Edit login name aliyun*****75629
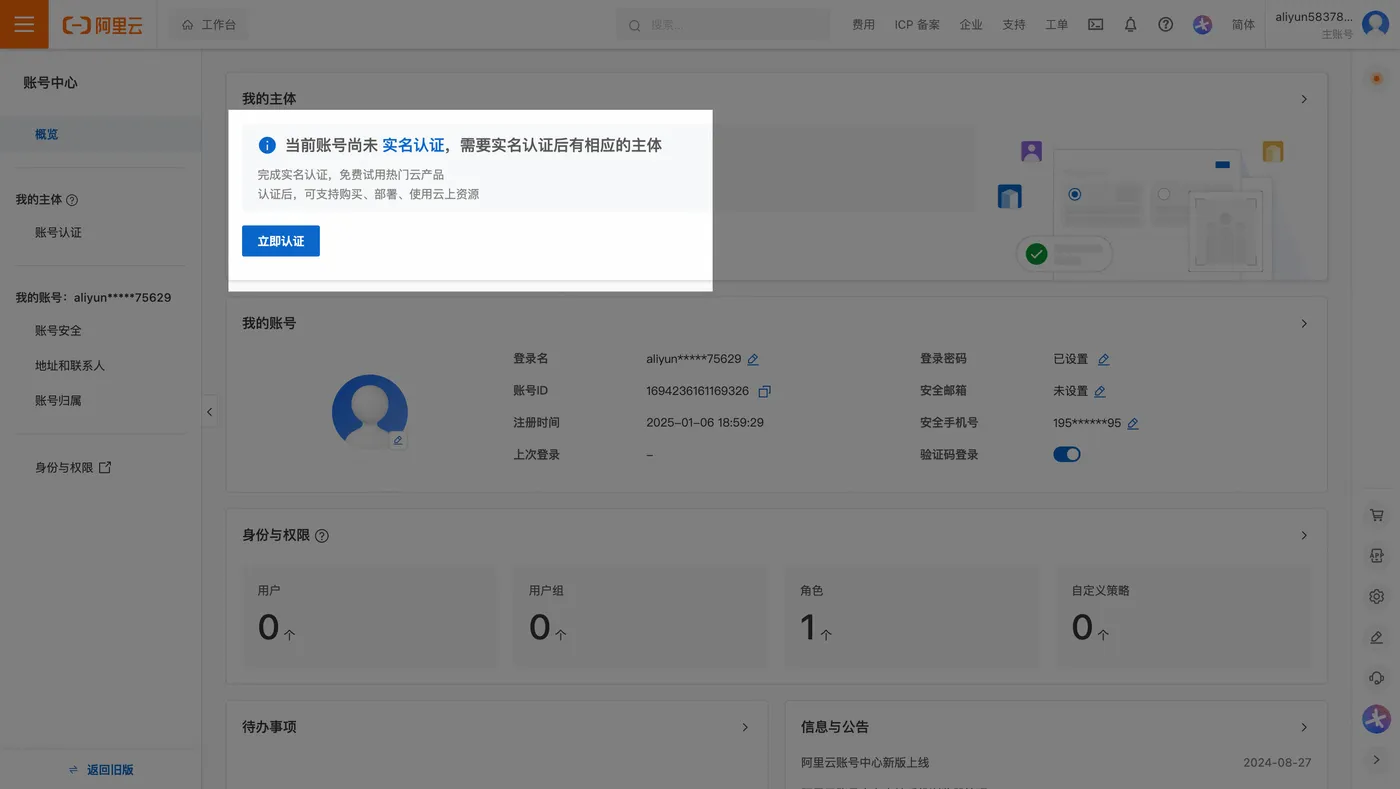Screen dimensions: 1400x789 [x=753, y=359]
